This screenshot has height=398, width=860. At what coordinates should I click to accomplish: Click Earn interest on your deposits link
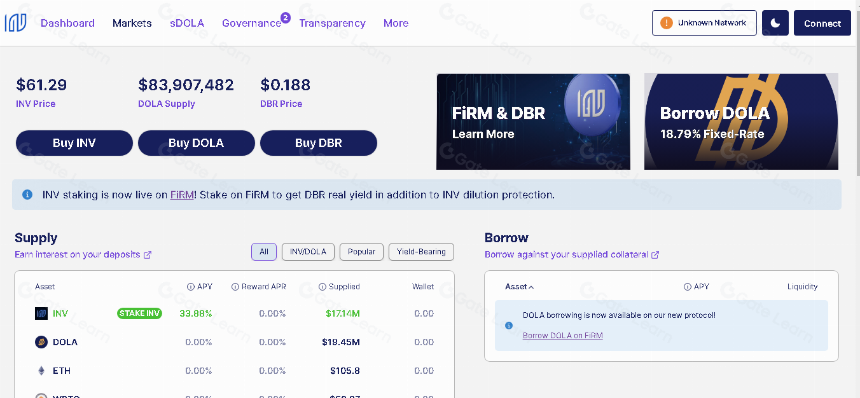[77, 255]
